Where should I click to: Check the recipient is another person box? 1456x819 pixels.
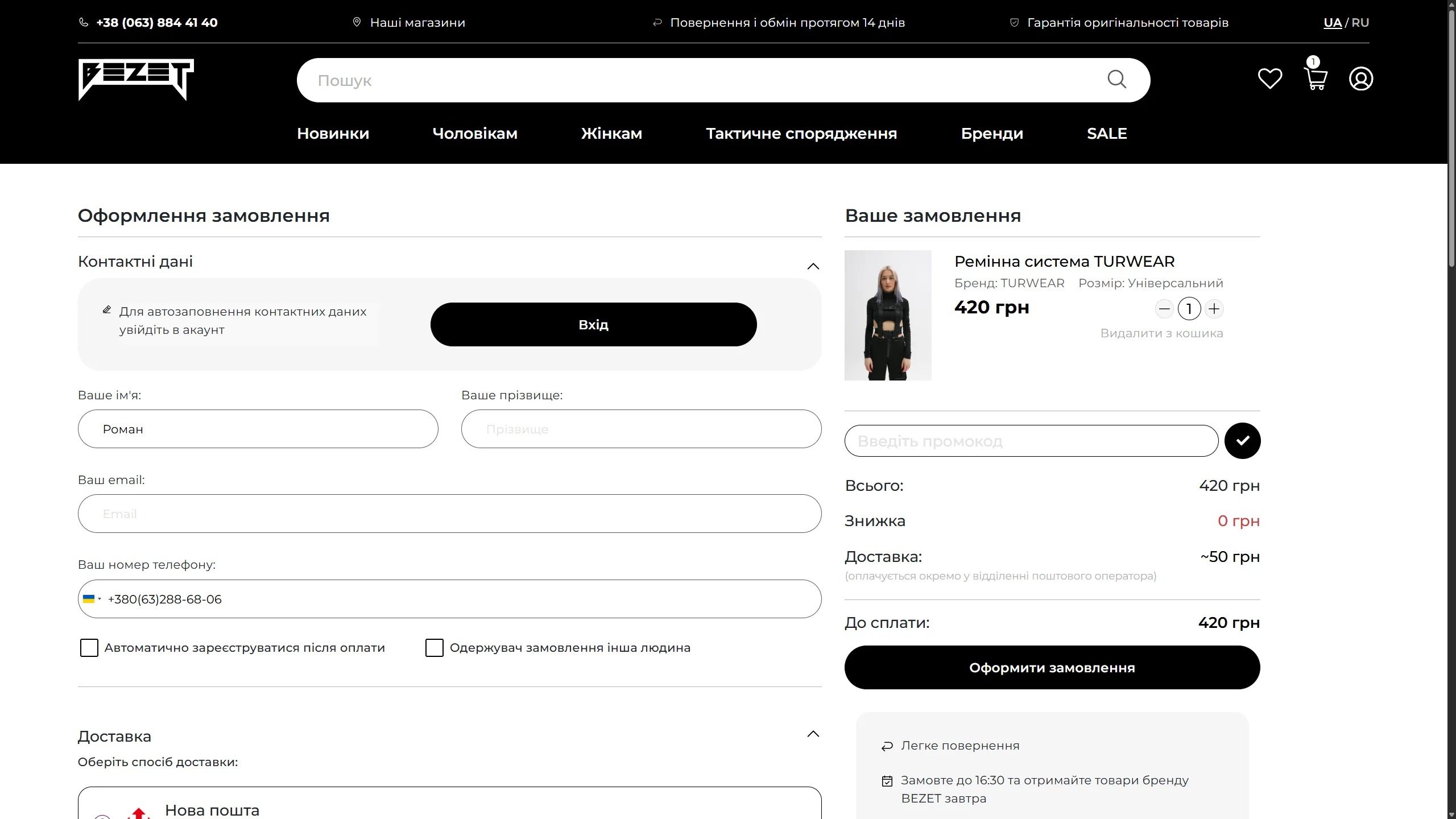(435, 648)
